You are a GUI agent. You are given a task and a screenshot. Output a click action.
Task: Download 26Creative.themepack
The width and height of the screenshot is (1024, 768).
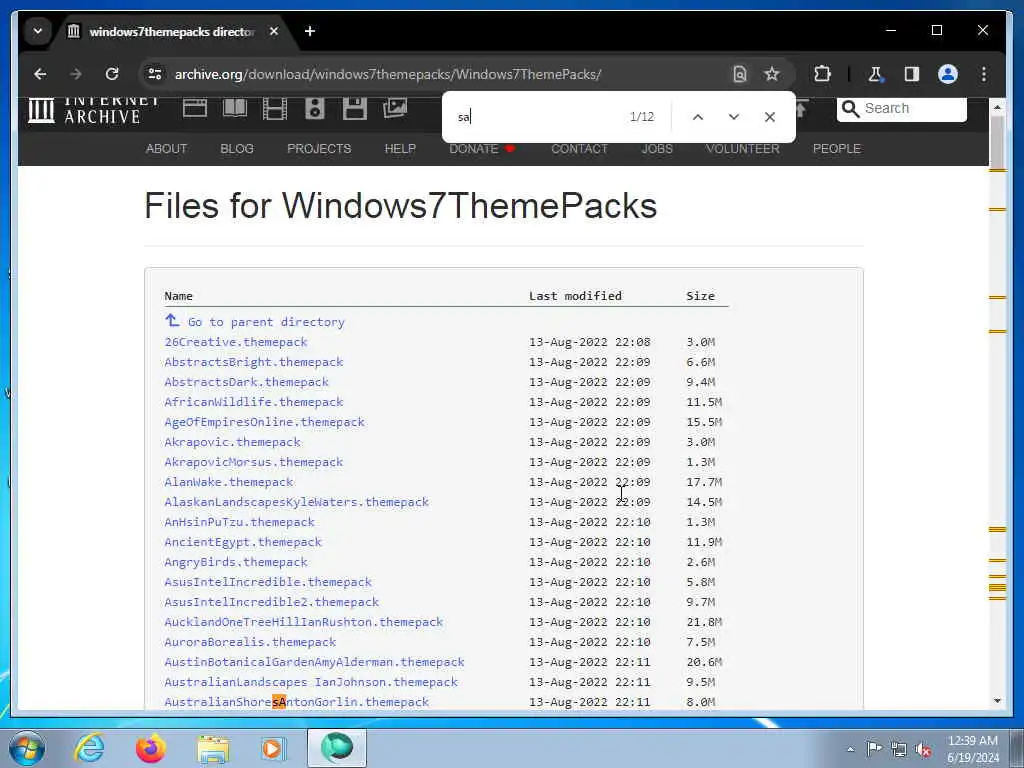(x=236, y=342)
